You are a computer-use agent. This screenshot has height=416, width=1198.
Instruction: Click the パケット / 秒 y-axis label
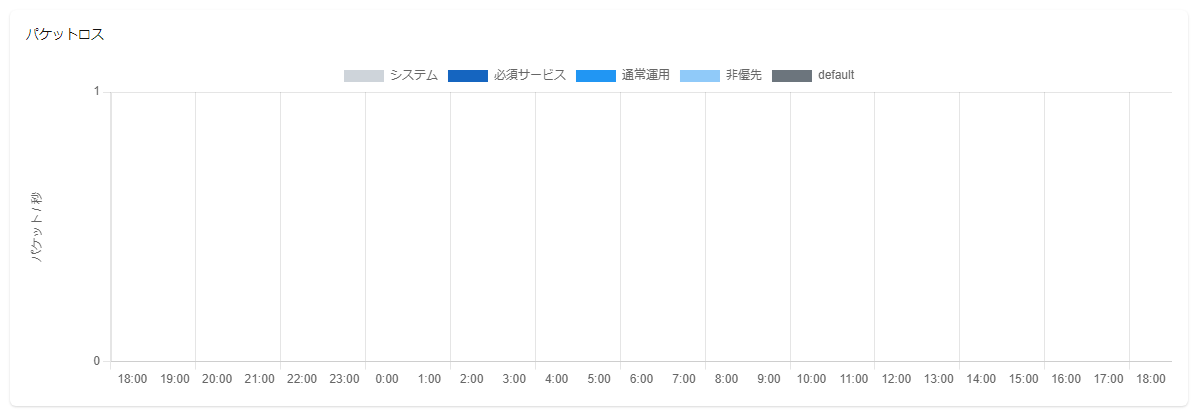pyautogui.click(x=37, y=227)
